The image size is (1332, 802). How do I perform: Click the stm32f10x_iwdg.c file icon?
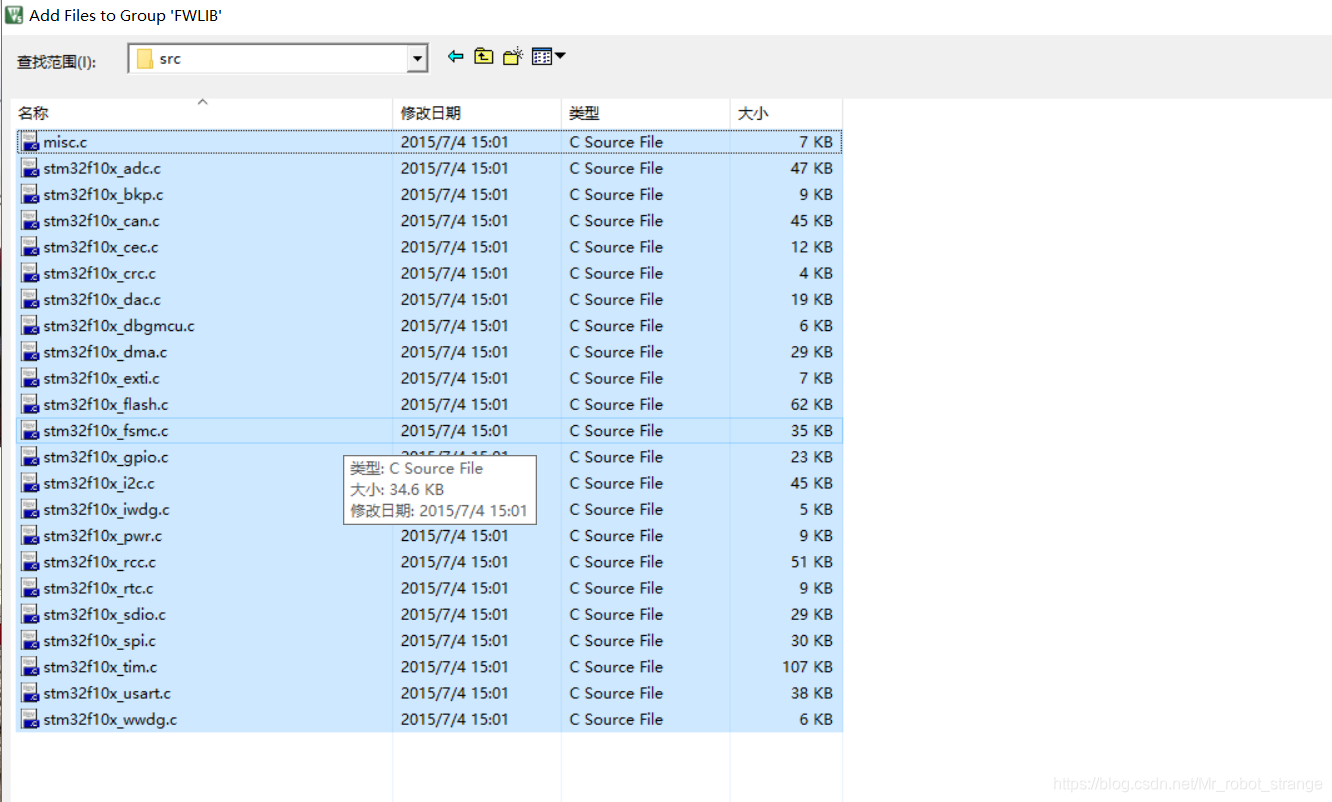tap(30, 509)
